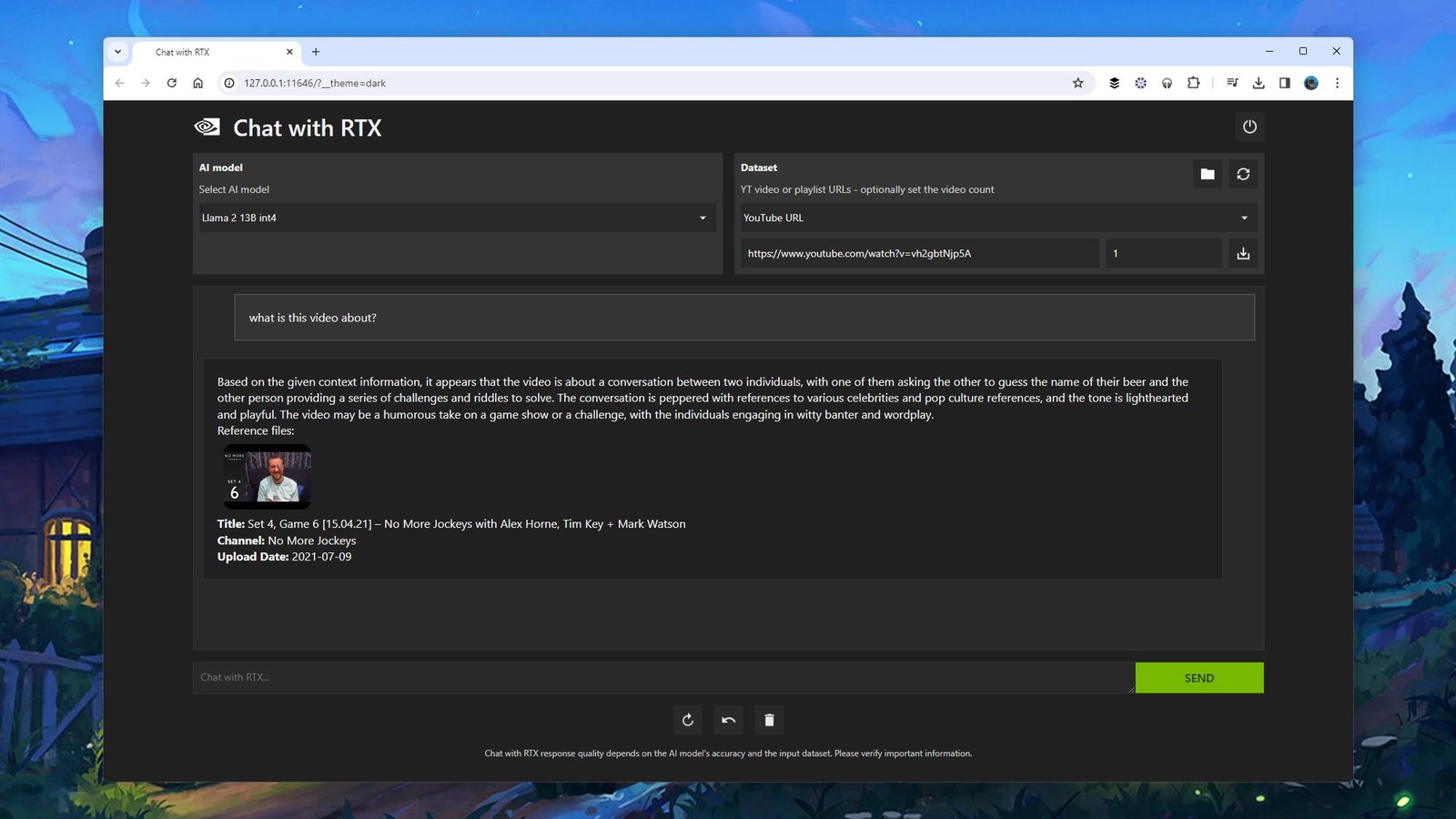Click the Dataset panel label
1456x819 pixels.
(x=759, y=167)
